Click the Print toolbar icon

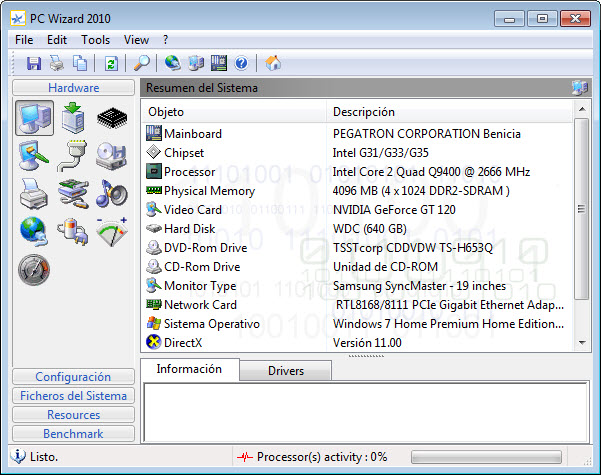tap(57, 63)
